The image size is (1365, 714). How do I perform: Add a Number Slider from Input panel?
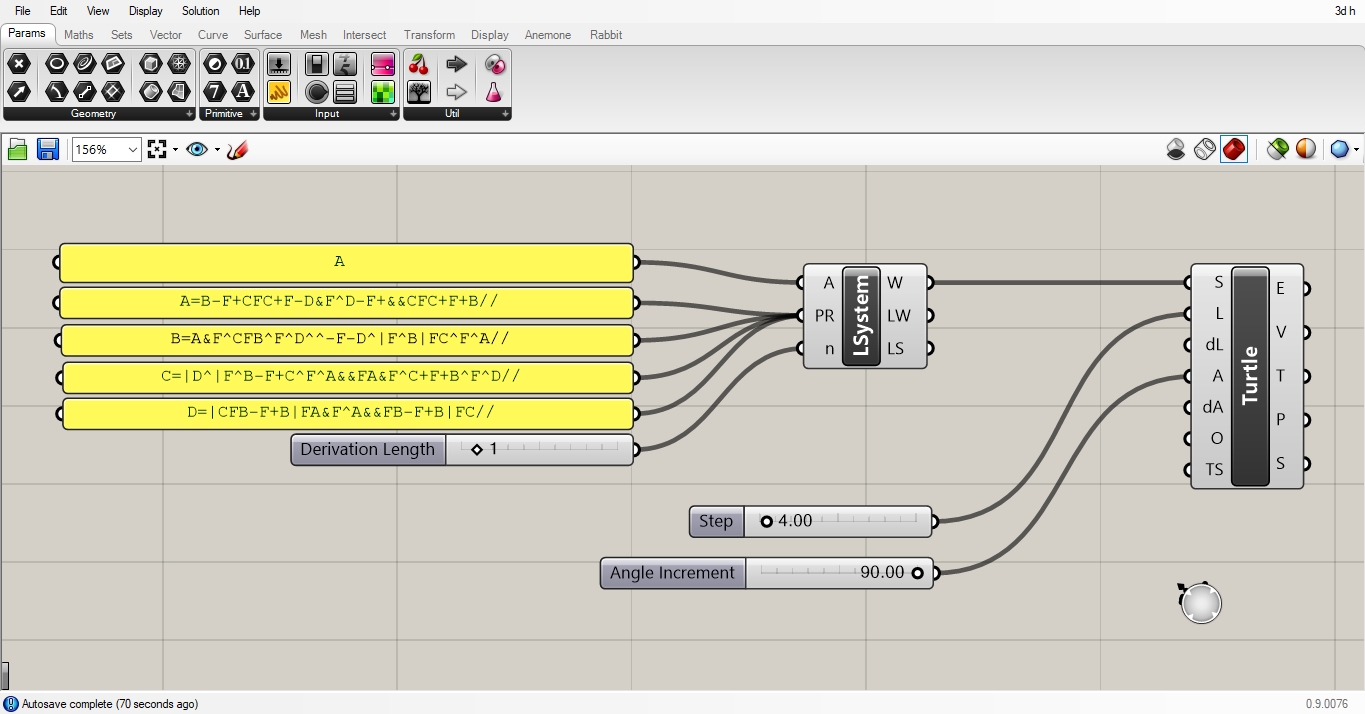pyautogui.click(x=279, y=65)
